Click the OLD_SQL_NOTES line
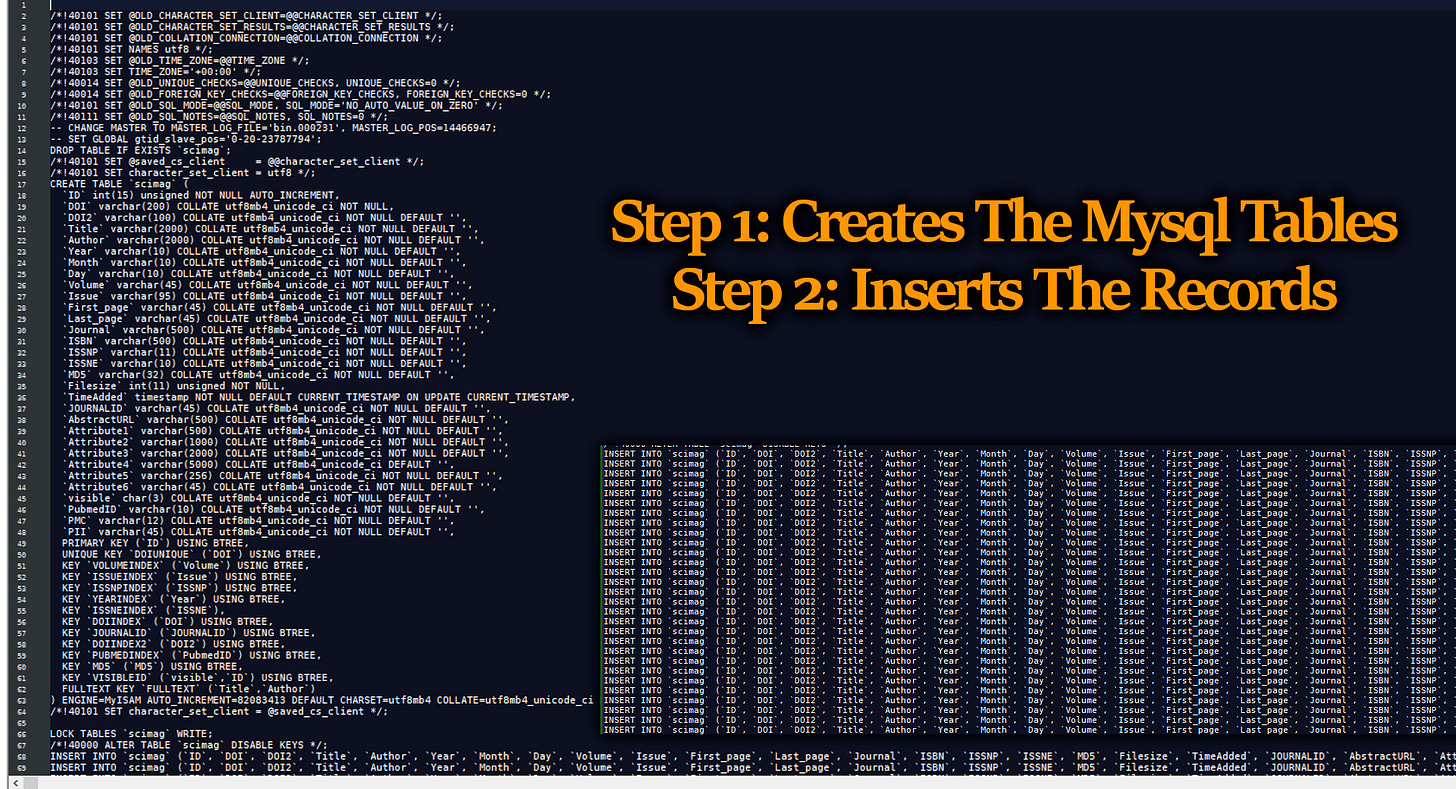1456x789 pixels. [x=218, y=116]
